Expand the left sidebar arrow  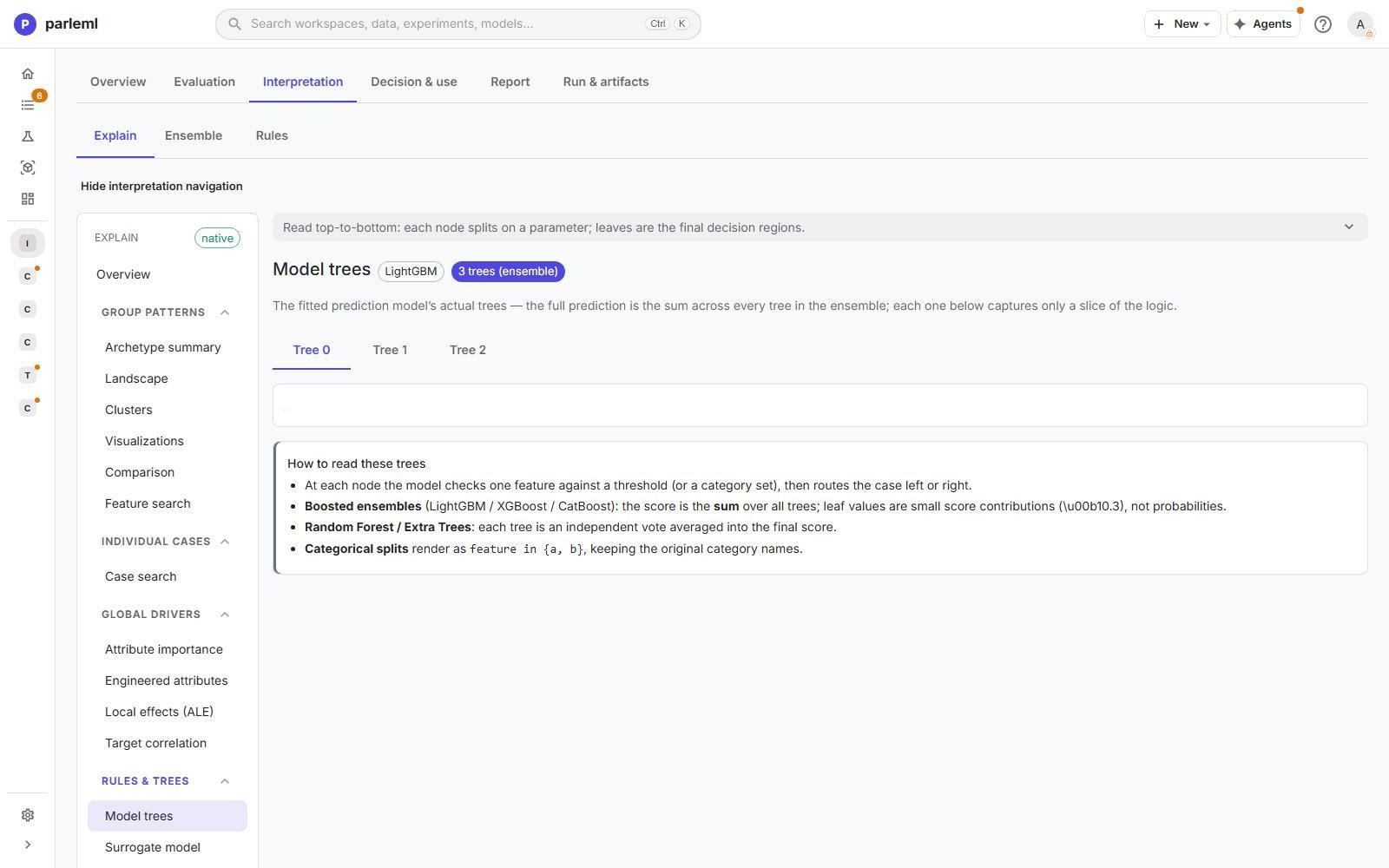[x=28, y=845]
